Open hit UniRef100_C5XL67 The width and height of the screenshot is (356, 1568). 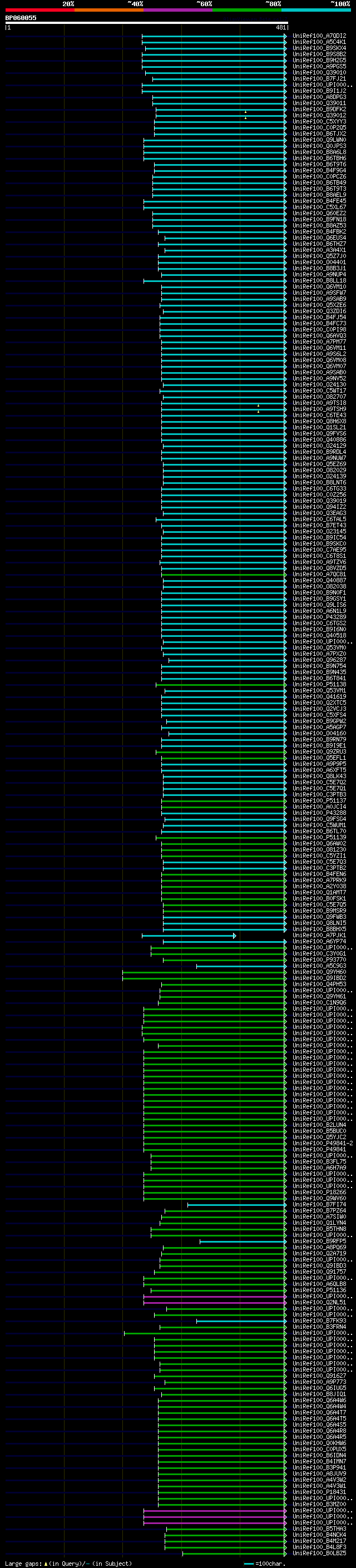coord(319,207)
